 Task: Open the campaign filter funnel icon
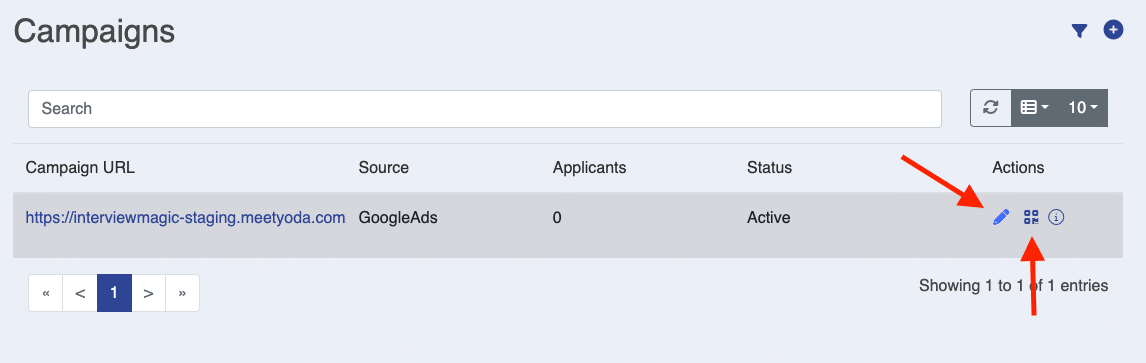(x=1079, y=31)
